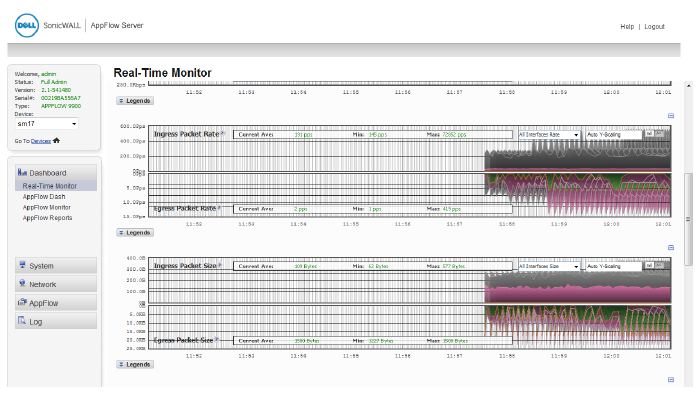Click the AppFlow section icon
Viewport: 700px width, 411px height.
22,302
